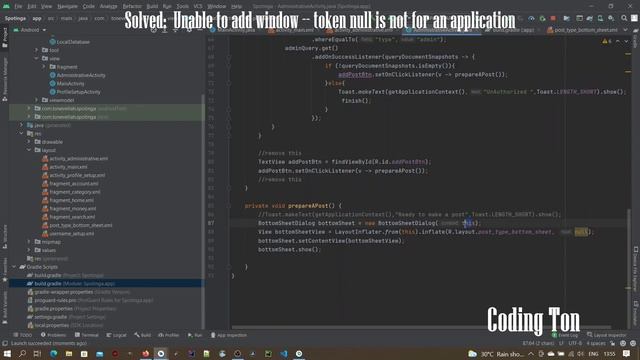Click the app breadcrumb in the navigation bar

tap(37, 18)
